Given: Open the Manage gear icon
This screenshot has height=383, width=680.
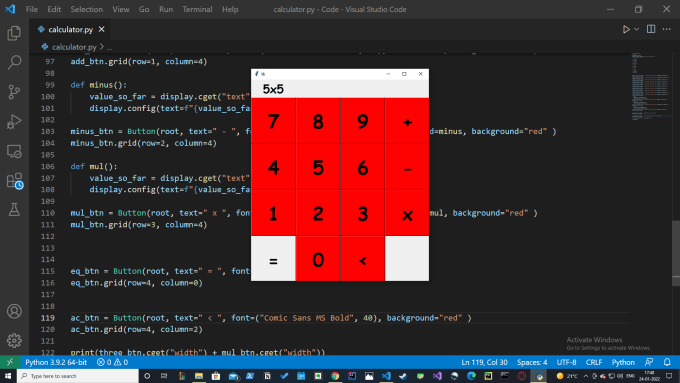Looking at the screenshot, I should 14,340.
